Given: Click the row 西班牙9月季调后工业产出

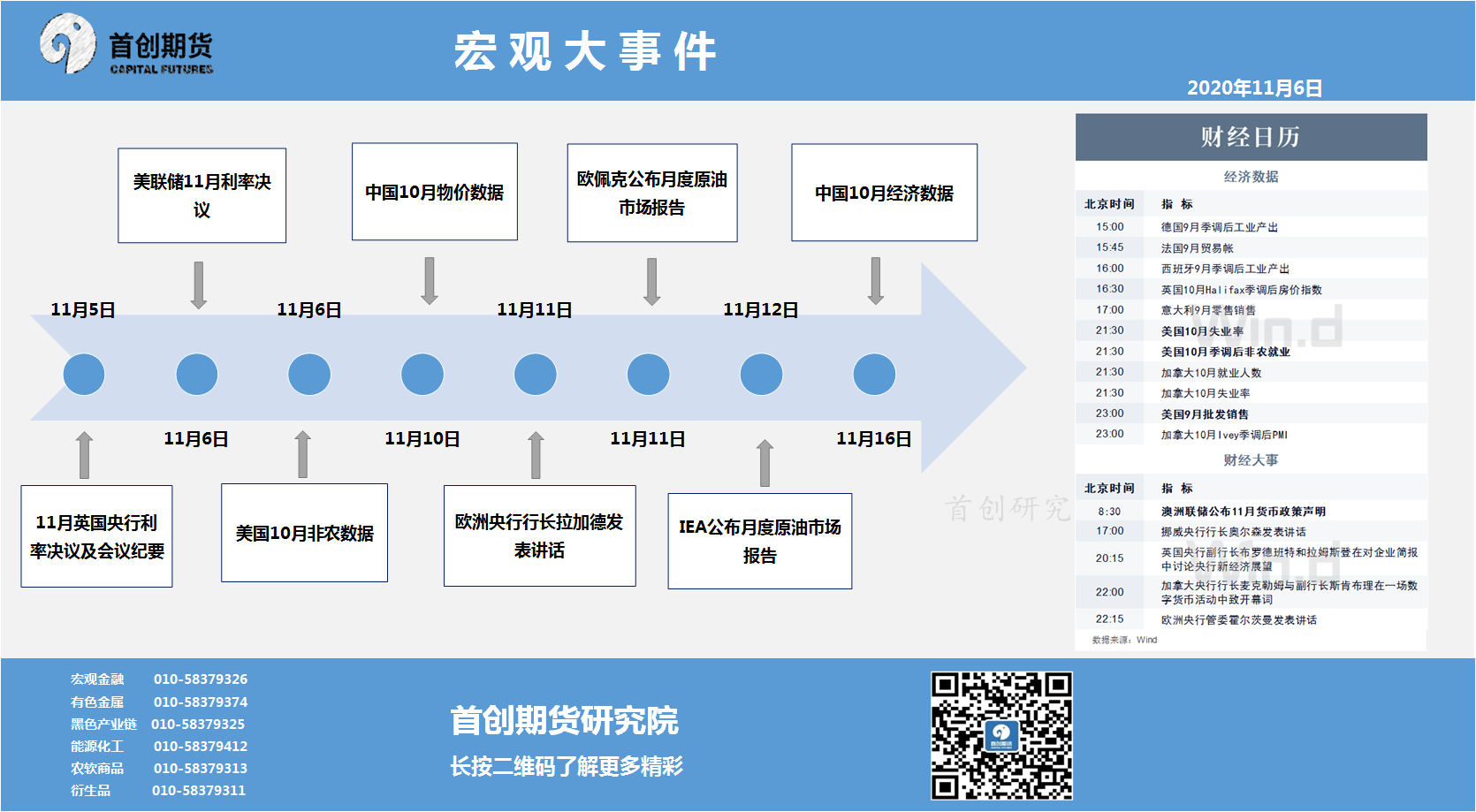Looking at the screenshot, I should pos(1251,269).
